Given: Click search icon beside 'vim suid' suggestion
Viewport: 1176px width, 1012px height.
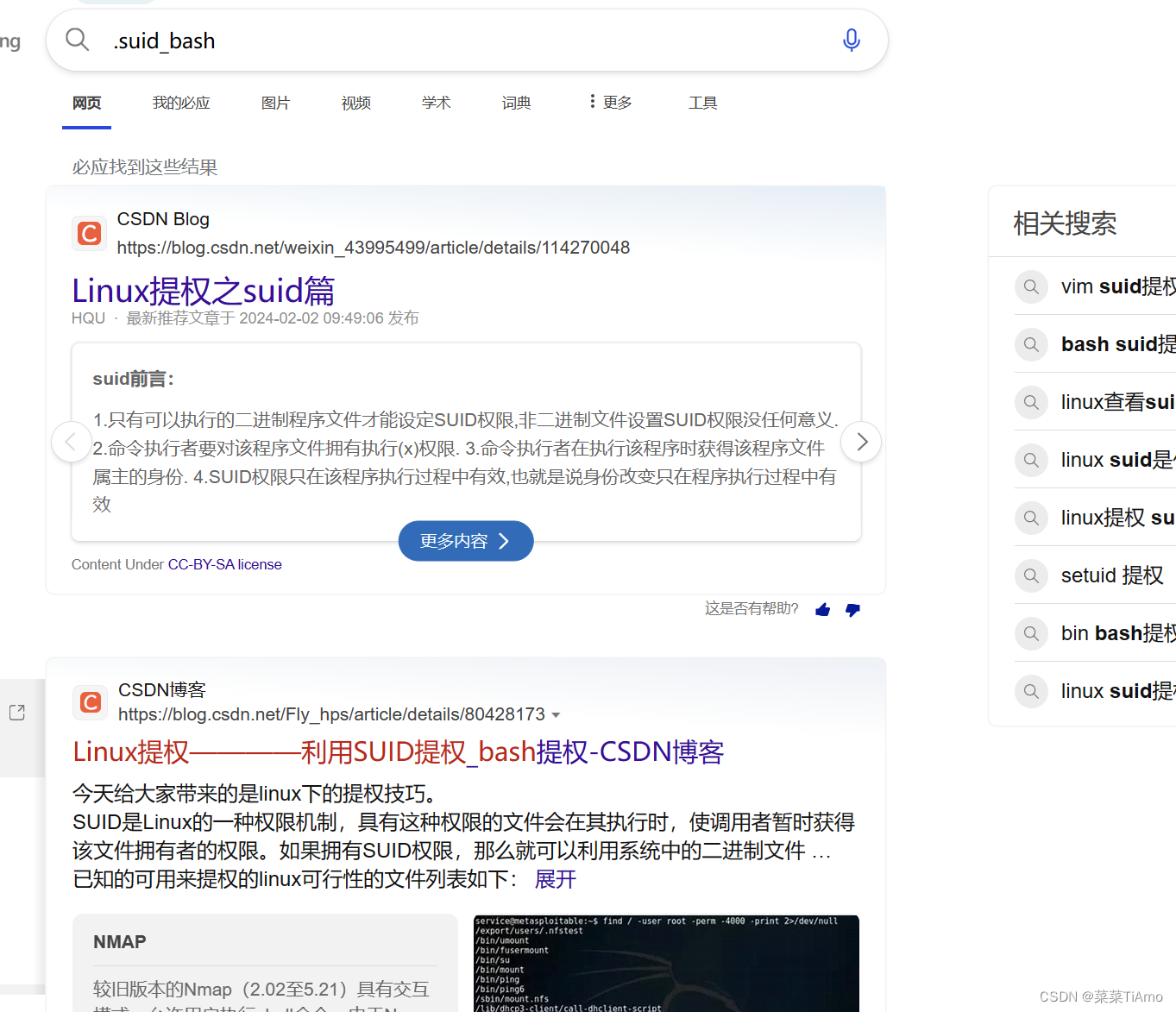Looking at the screenshot, I should 1031,286.
